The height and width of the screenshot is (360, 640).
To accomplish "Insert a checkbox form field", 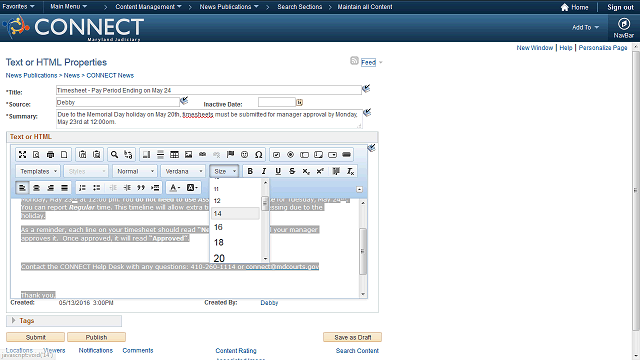I will [276, 155].
